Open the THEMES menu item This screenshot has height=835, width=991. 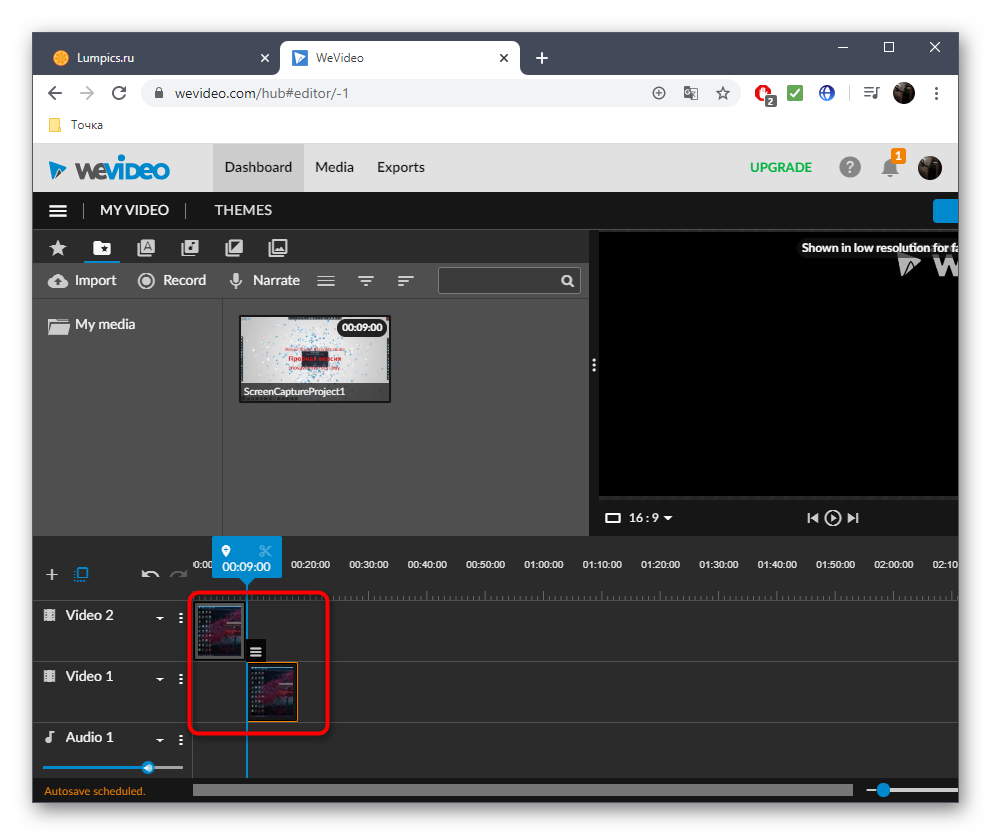pyautogui.click(x=243, y=210)
